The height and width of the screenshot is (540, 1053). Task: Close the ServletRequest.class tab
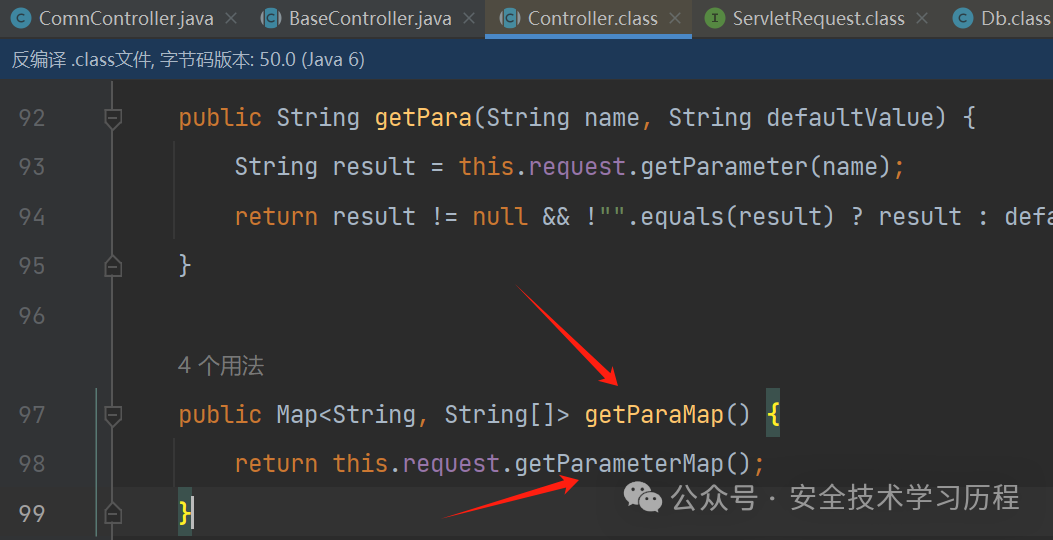pyautogui.click(x=922, y=18)
